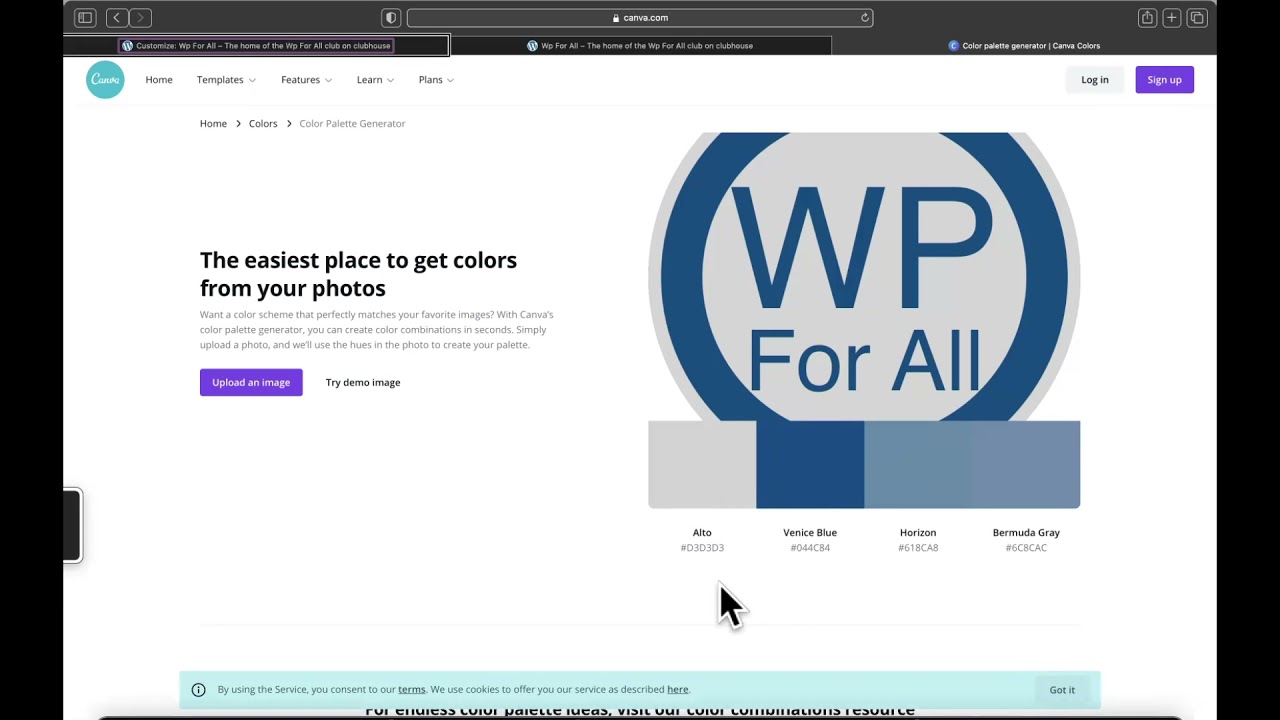Reload the page in the address bar
Screen dimensions: 1280x720
[x=865, y=17]
